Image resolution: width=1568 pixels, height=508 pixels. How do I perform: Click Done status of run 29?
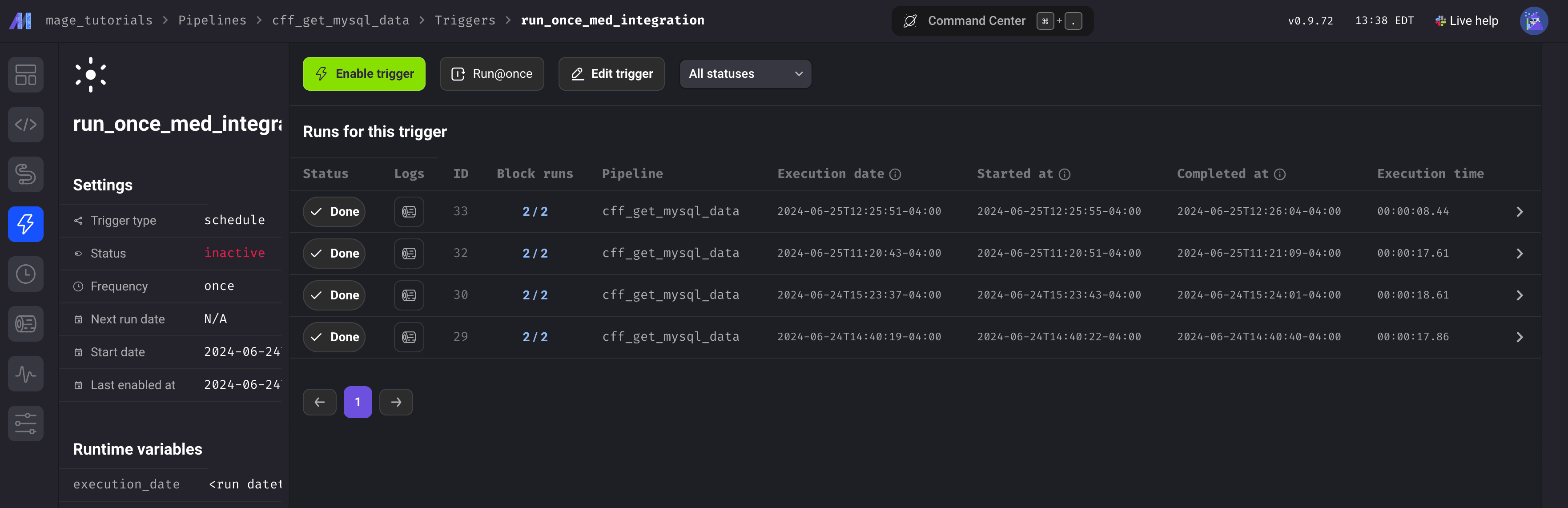(334, 338)
